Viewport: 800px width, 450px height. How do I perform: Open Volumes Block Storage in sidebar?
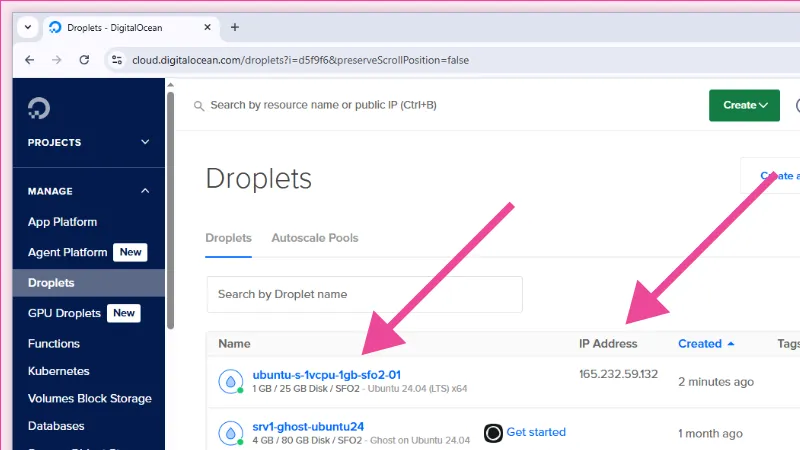pos(89,398)
